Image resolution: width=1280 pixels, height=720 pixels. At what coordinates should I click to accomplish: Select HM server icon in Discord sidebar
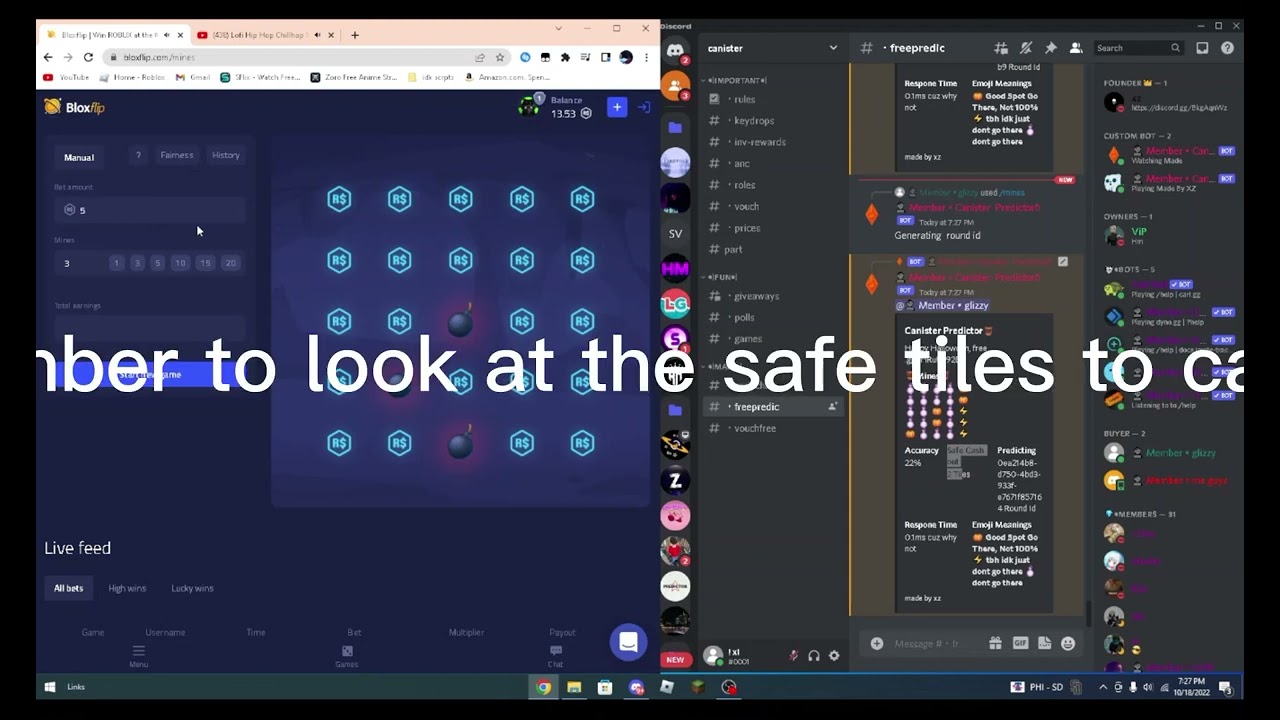point(675,268)
